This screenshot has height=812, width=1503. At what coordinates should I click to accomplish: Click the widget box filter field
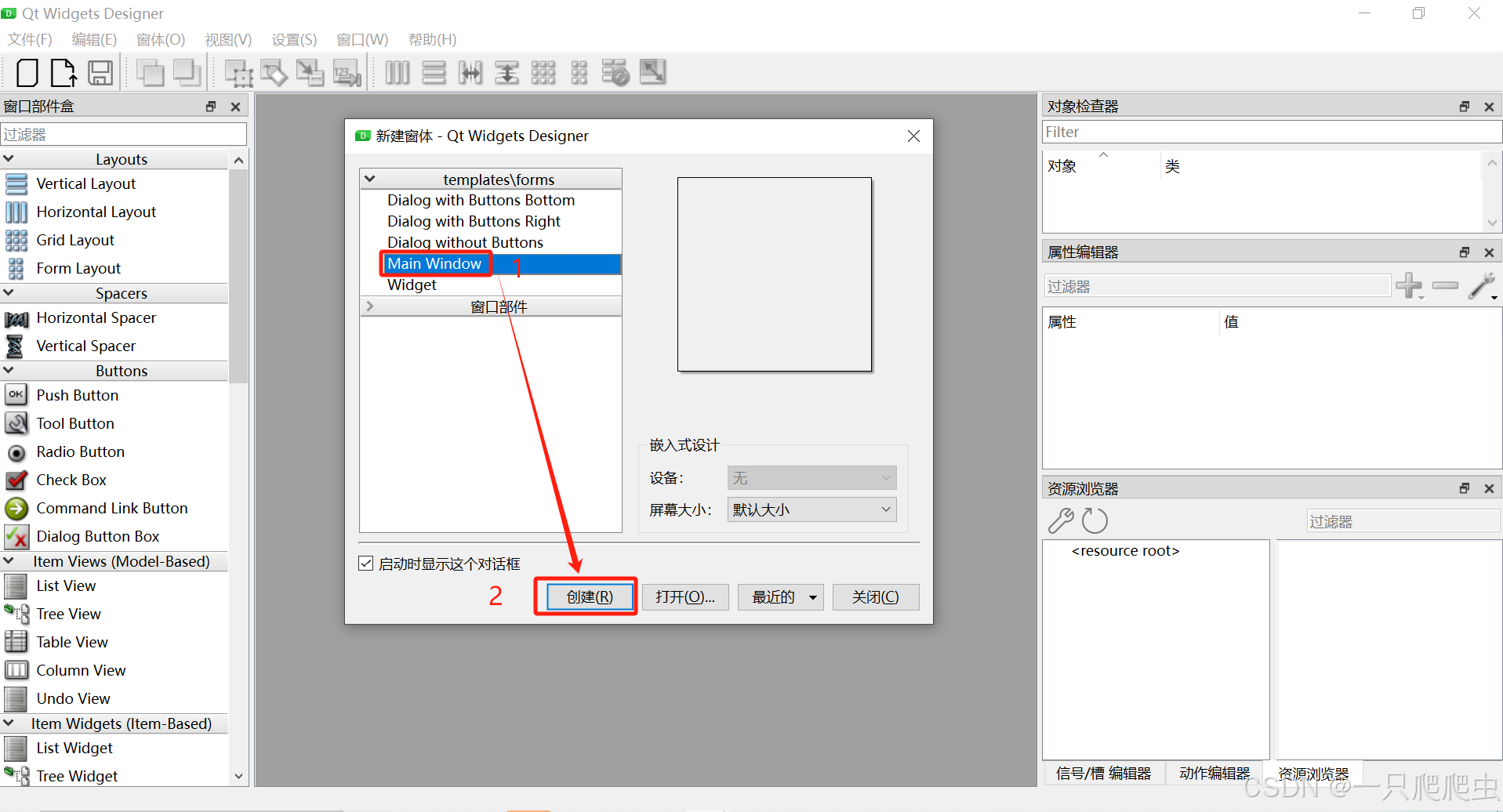(x=124, y=134)
